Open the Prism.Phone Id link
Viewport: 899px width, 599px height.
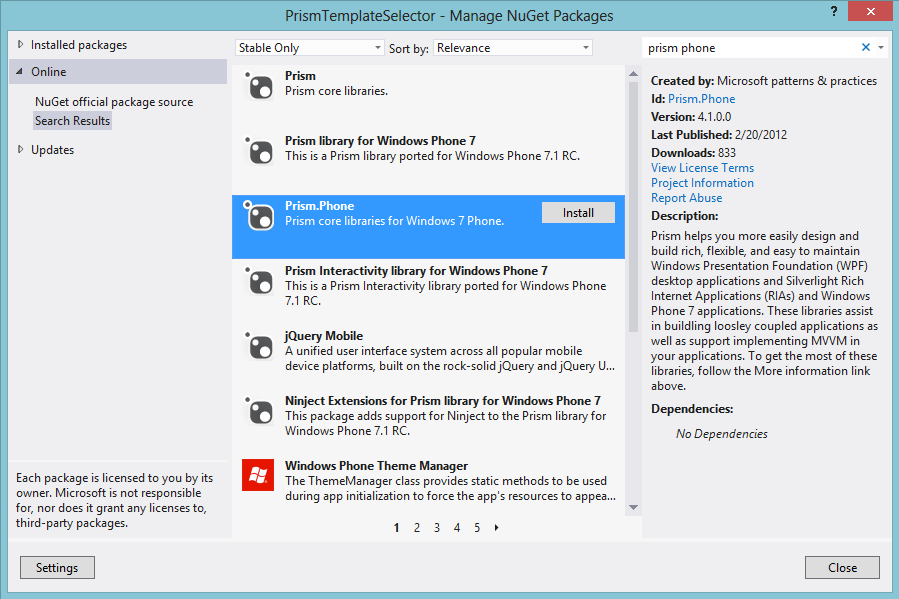point(701,99)
